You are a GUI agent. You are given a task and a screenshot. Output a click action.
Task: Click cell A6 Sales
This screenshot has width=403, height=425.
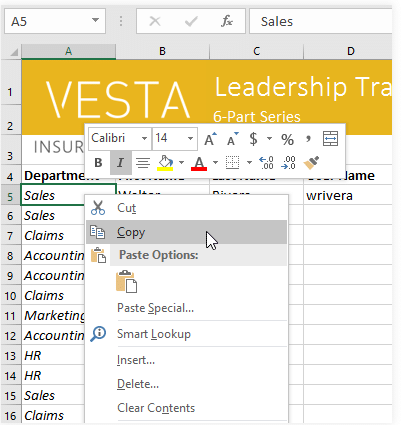(53, 215)
